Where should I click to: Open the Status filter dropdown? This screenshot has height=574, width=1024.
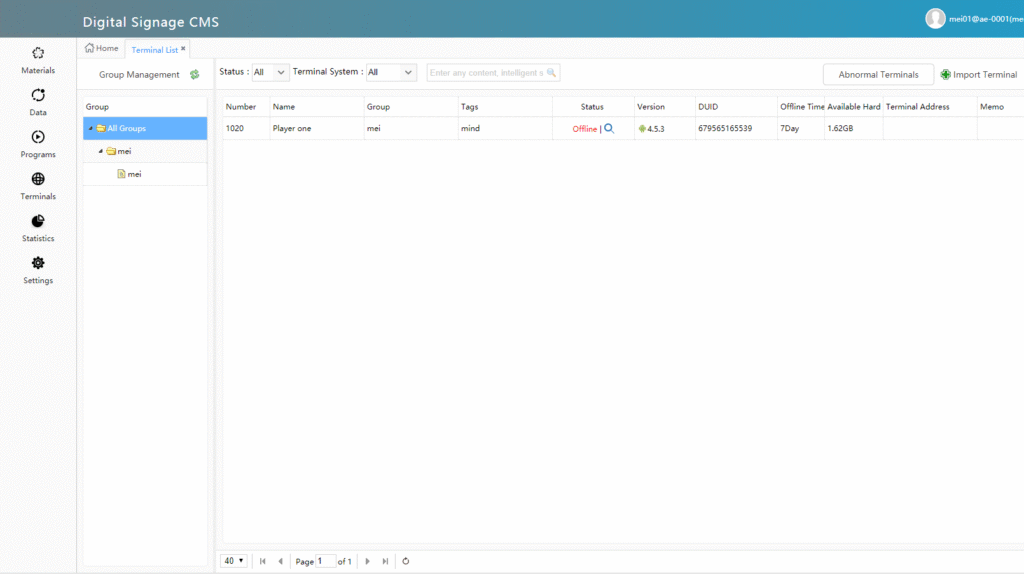click(270, 73)
